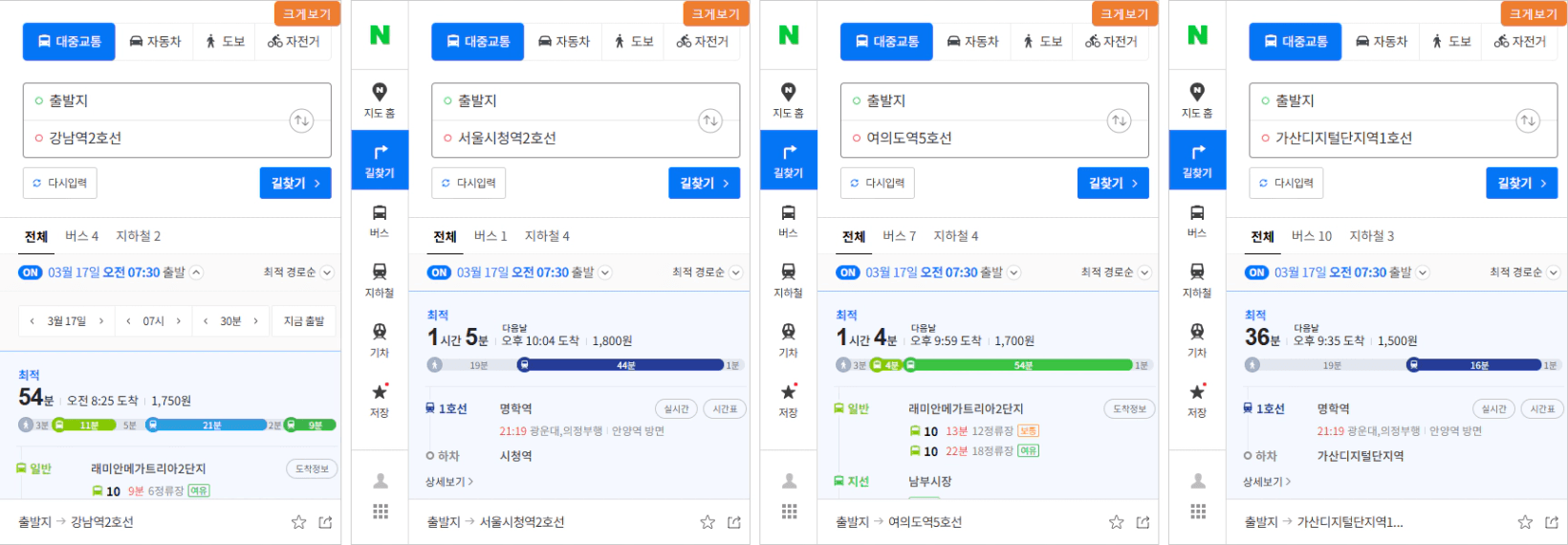Toggle the ON departure-time switch in the 여의도역5호선 panel
The width and height of the screenshot is (1568, 545).
848,272
